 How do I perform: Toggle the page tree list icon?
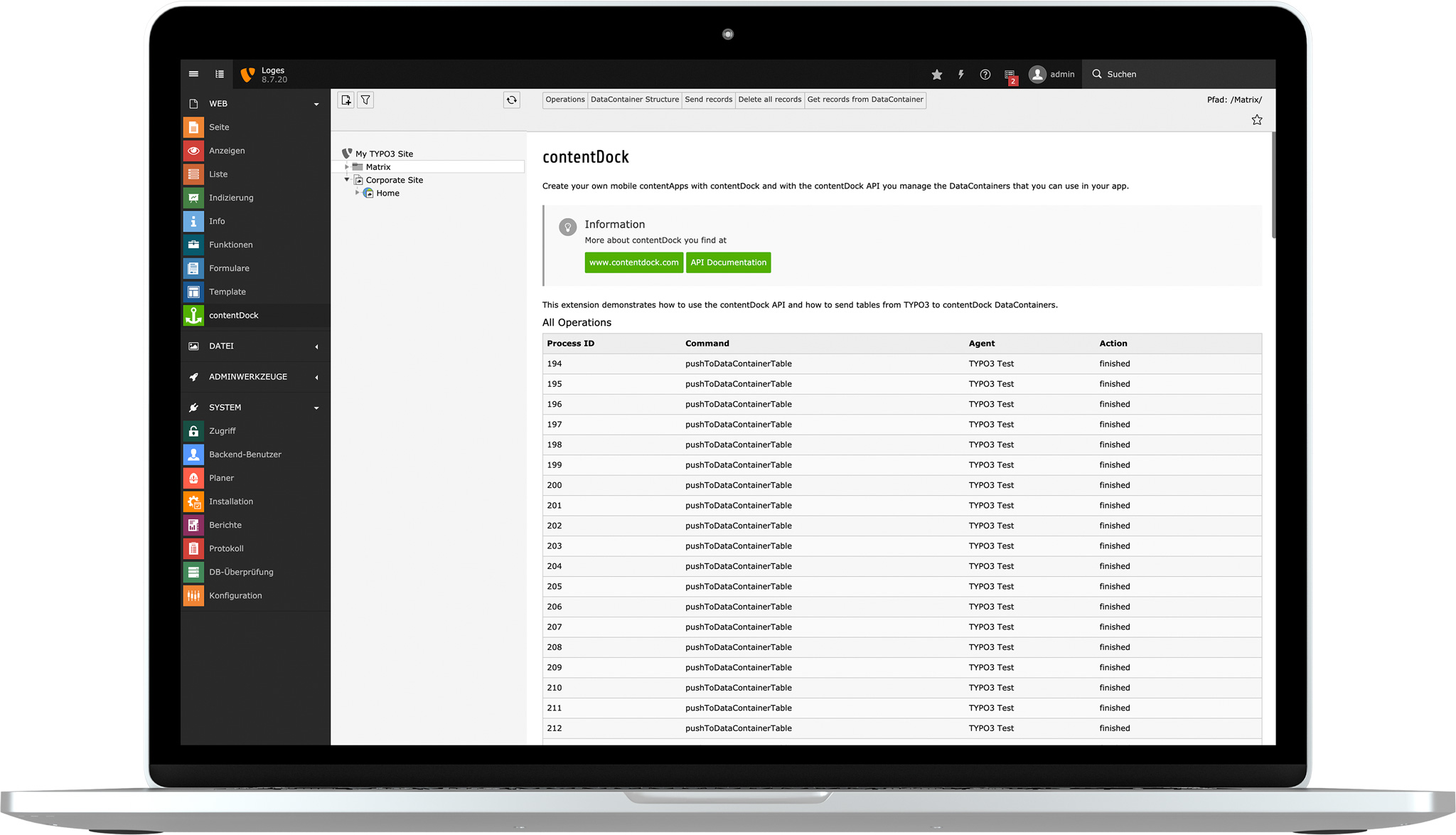pos(220,74)
